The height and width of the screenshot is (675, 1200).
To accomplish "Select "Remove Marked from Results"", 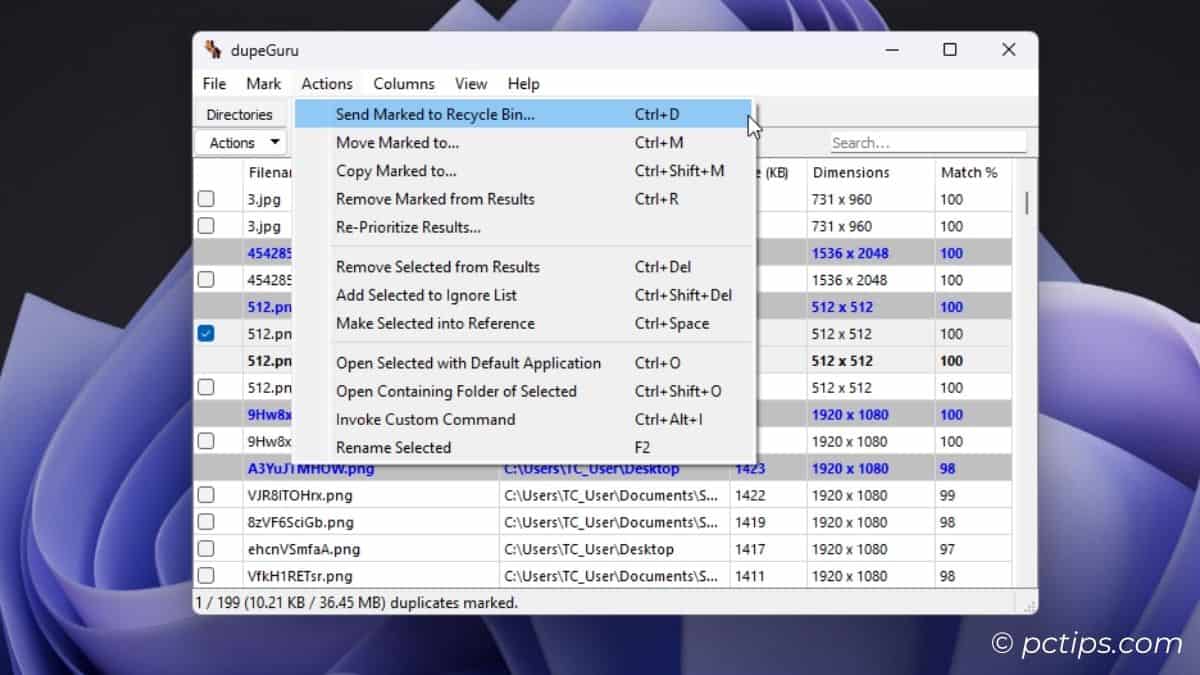I will 435,199.
